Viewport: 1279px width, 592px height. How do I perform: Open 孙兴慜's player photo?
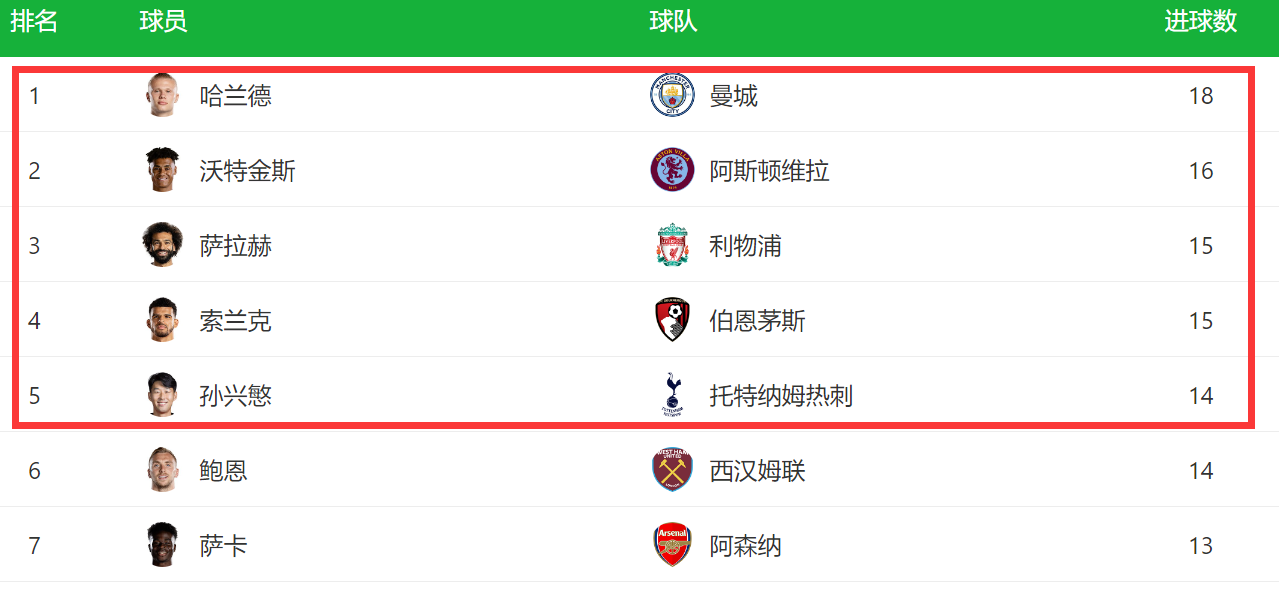pos(162,395)
